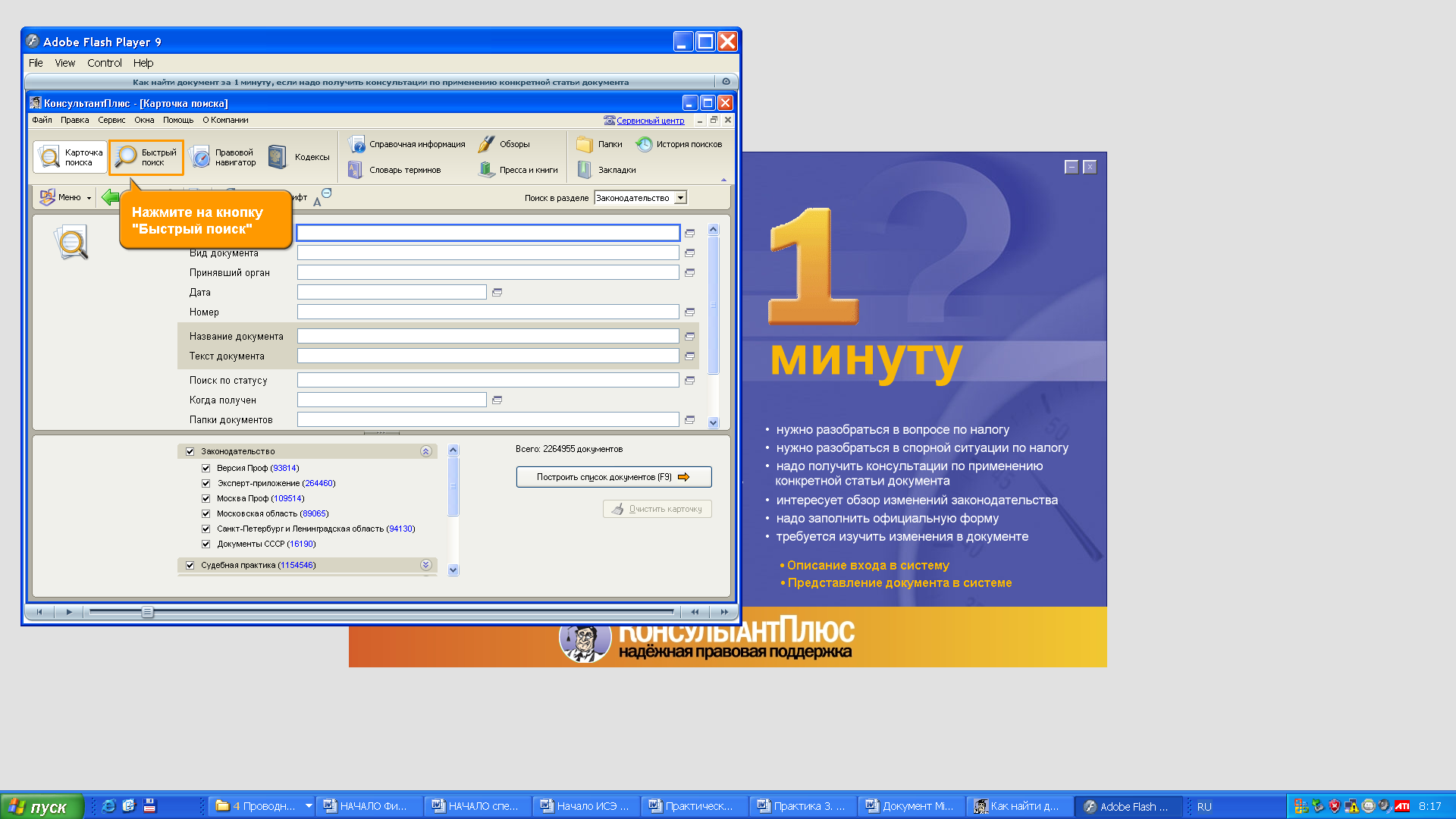Uncheck Законодательство checkbox
1456x819 pixels.
[190, 451]
